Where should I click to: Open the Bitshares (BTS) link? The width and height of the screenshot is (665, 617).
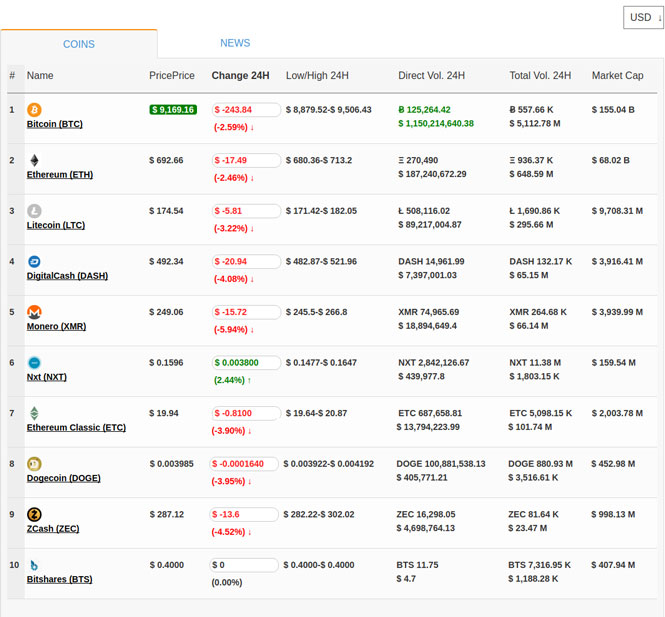pos(59,579)
